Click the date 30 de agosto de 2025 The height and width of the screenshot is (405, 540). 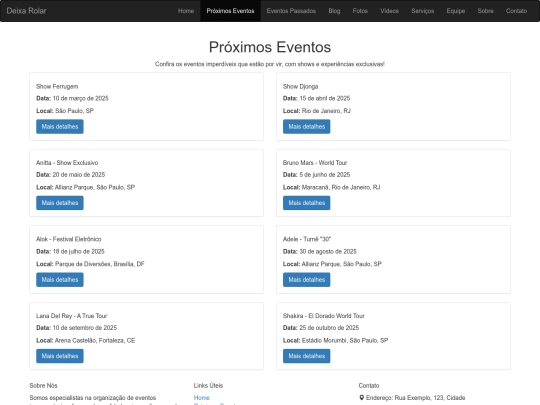[x=328, y=251]
